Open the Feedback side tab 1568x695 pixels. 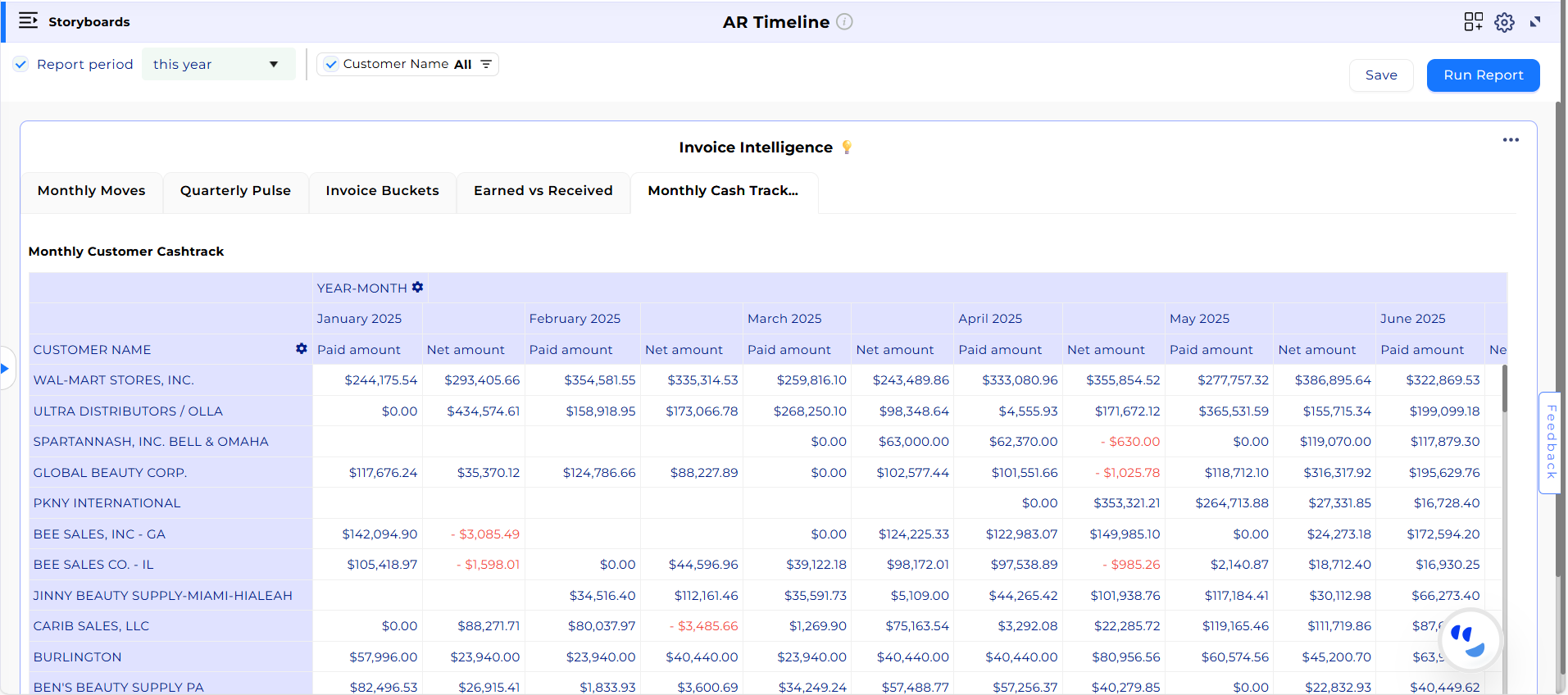tap(1550, 443)
